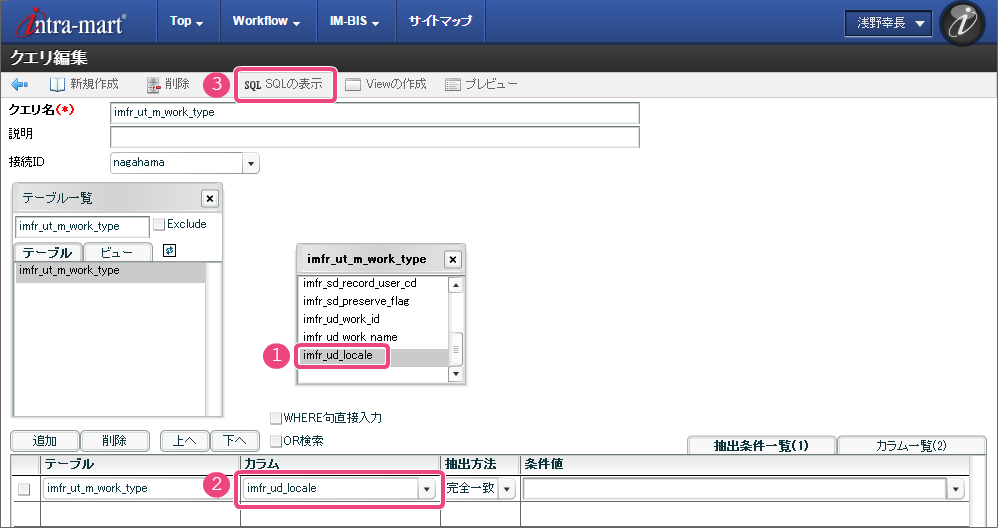Open the Workflow menu

[266, 22]
